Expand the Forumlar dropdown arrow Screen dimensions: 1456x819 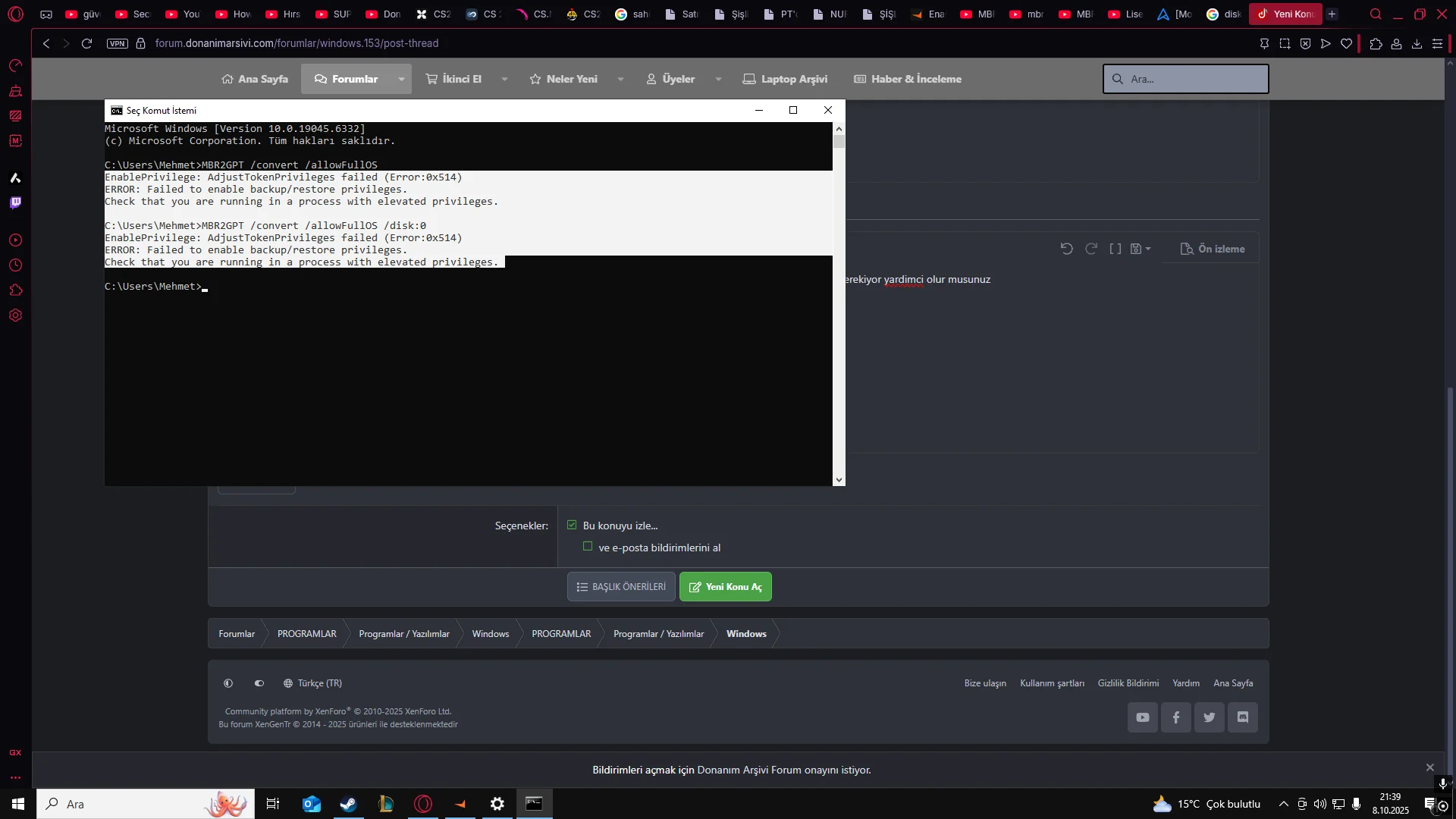click(401, 79)
